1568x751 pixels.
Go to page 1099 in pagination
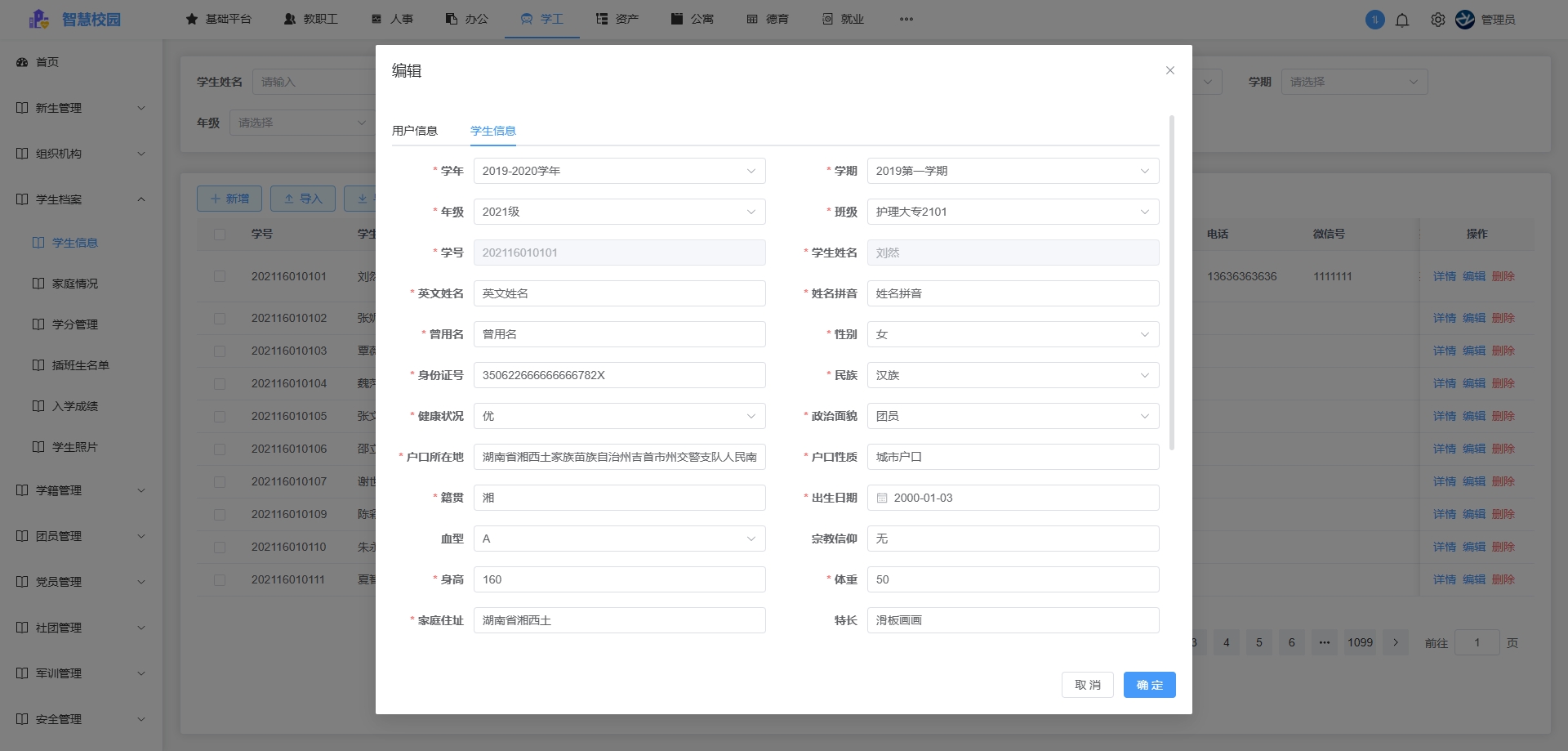pyautogui.click(x=1359, y=642)
